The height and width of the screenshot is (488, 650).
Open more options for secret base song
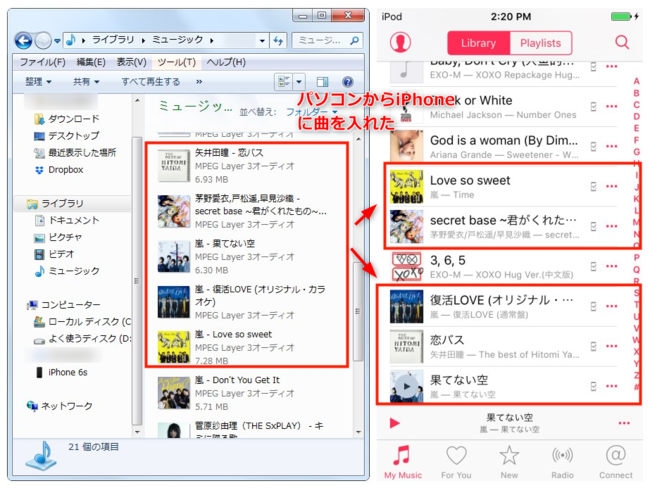[612, 226]
